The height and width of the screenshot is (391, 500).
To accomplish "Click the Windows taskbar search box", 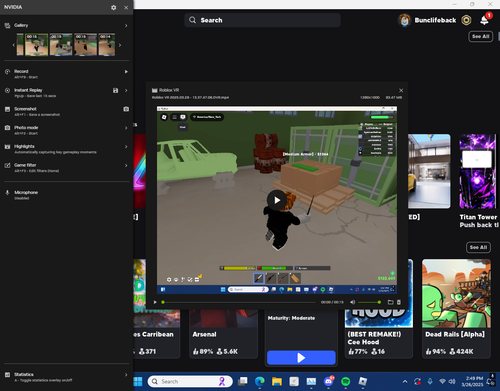I will 190,381.
